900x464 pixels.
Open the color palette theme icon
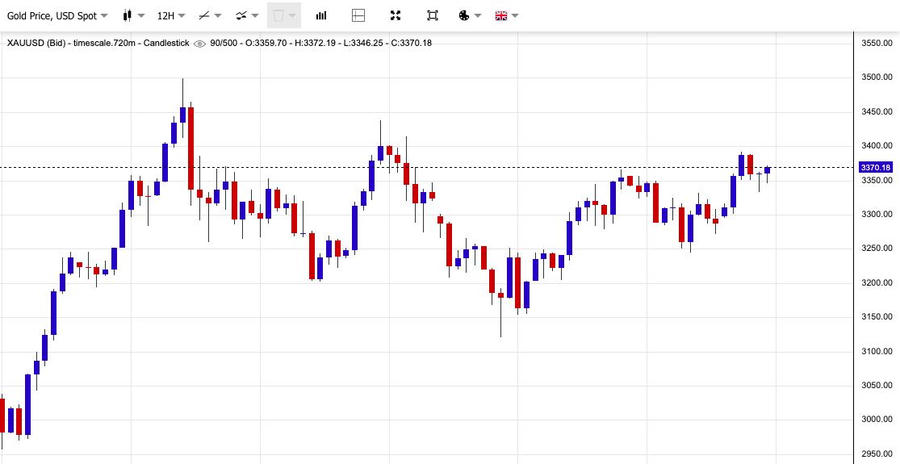[463, 16]
